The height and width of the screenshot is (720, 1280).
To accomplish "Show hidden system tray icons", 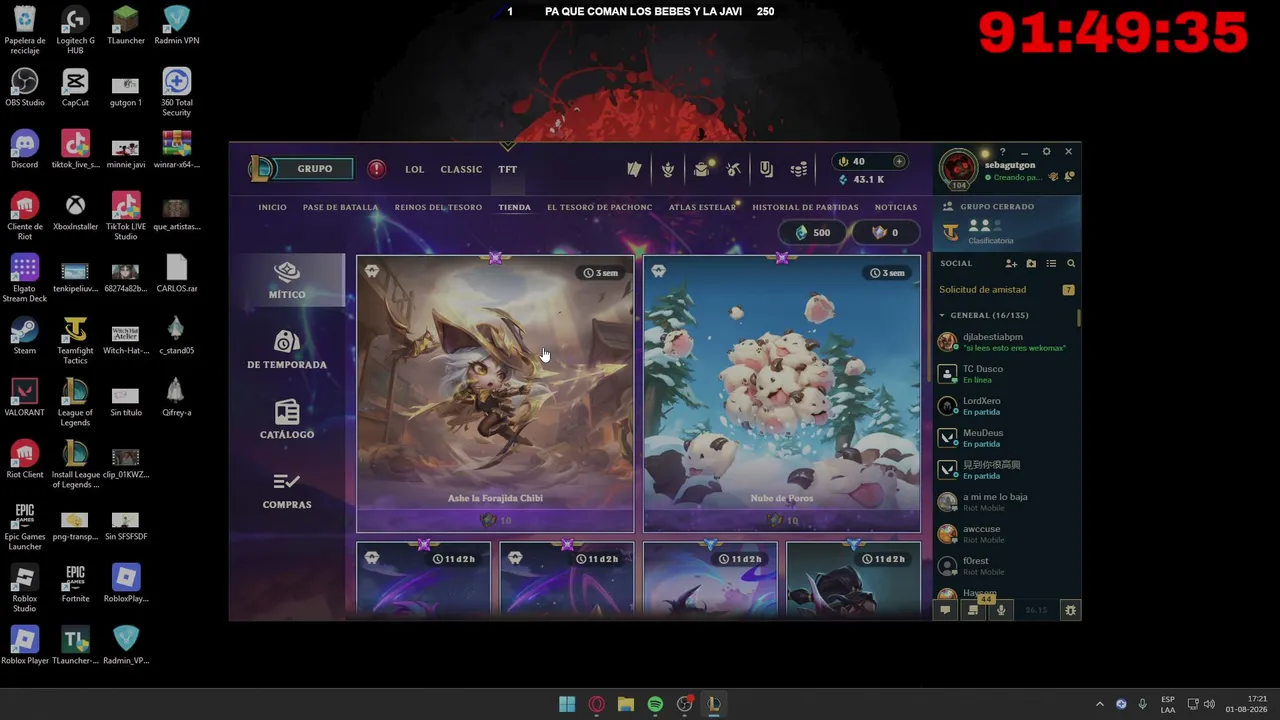I will 1100,704.
